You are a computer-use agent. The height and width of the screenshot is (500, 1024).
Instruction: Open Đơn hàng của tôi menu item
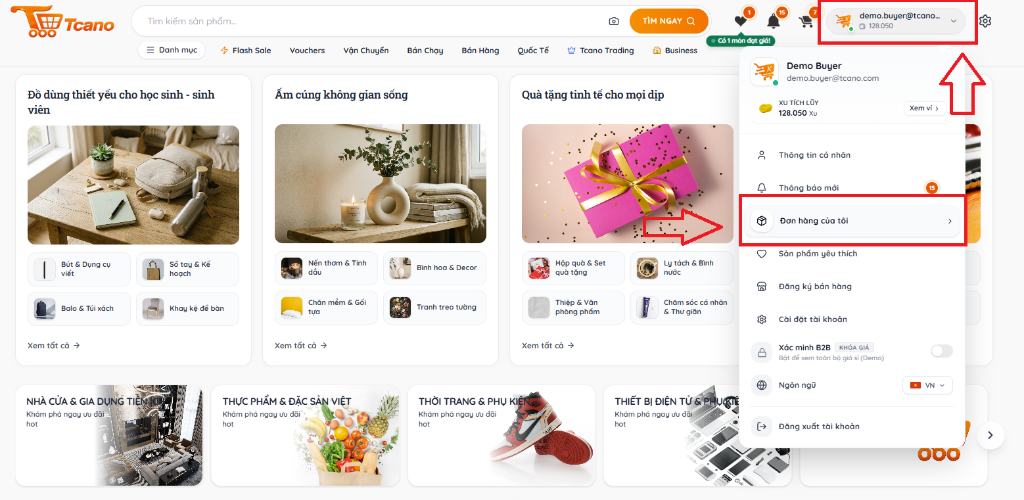[852, 221]
